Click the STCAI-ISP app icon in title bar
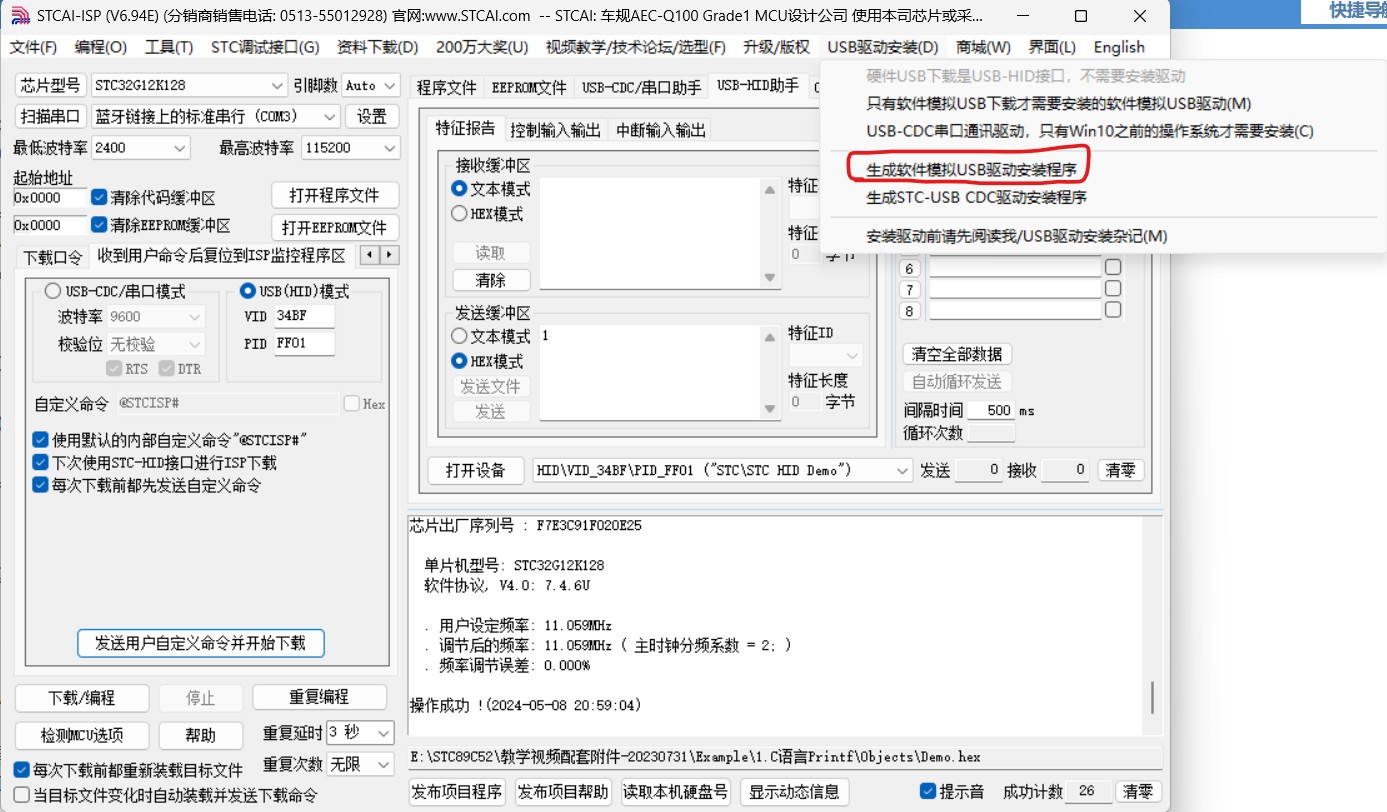Screen dimensions: 1387x812 19,16
